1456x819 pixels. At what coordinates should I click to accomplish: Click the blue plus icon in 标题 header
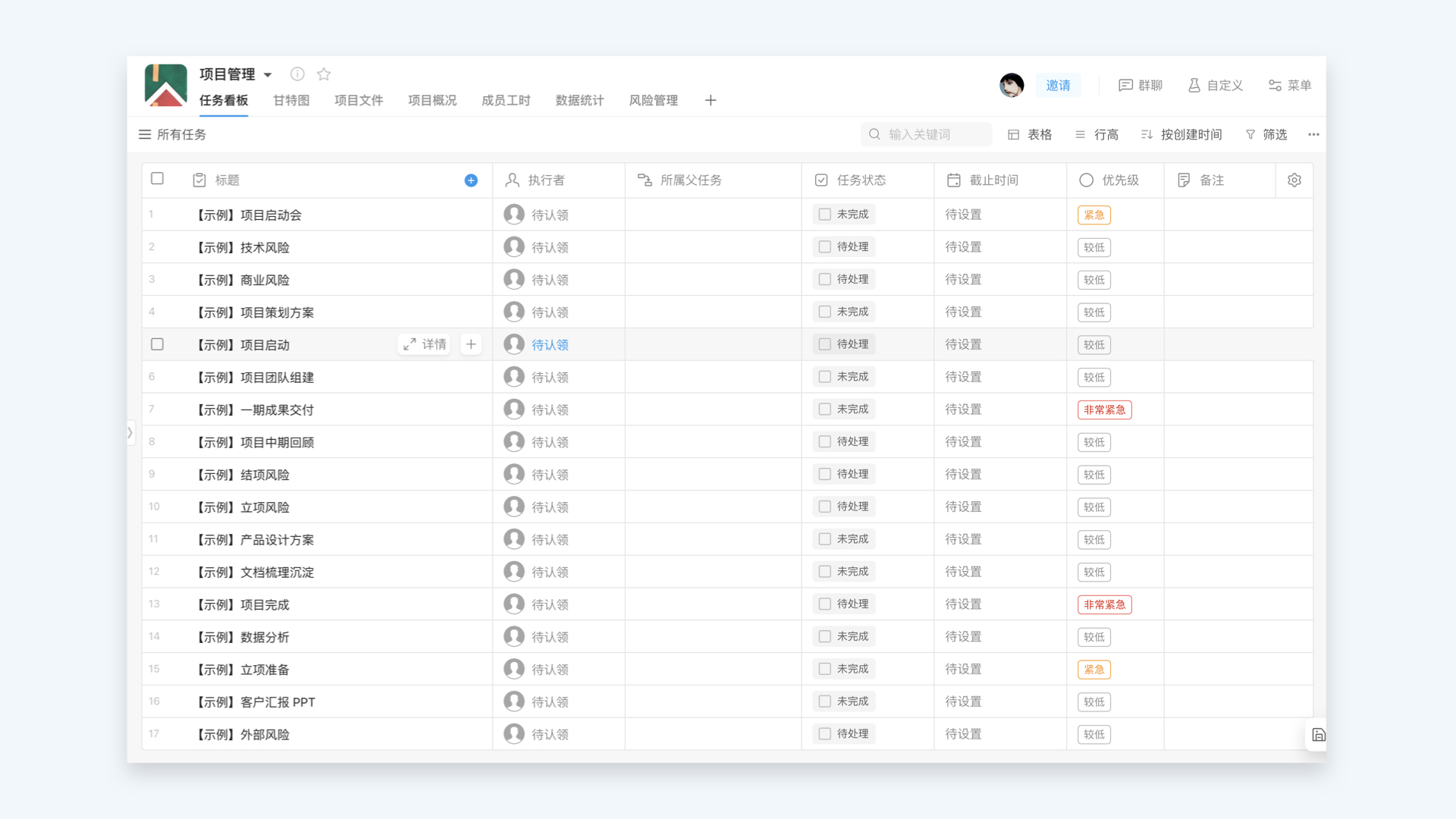[471, 180]
